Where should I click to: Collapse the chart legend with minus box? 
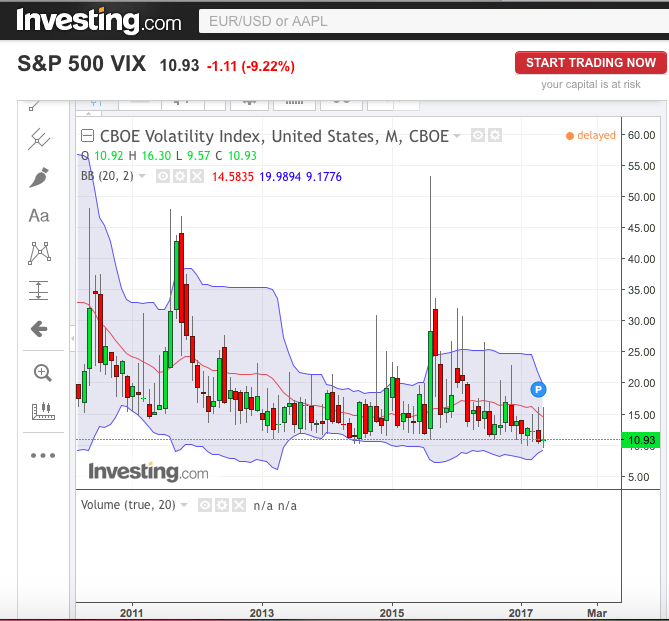point(87,136)
